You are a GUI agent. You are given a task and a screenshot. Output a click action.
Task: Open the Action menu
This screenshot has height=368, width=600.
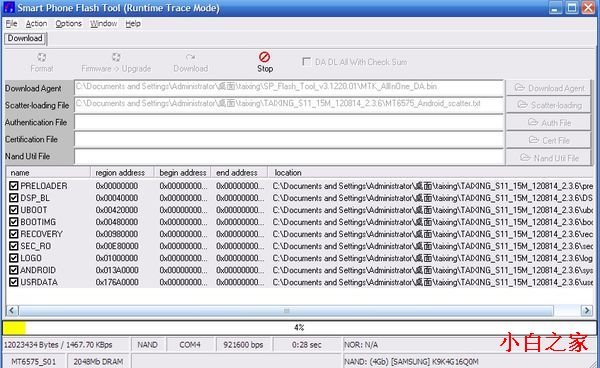coord(36,24)
